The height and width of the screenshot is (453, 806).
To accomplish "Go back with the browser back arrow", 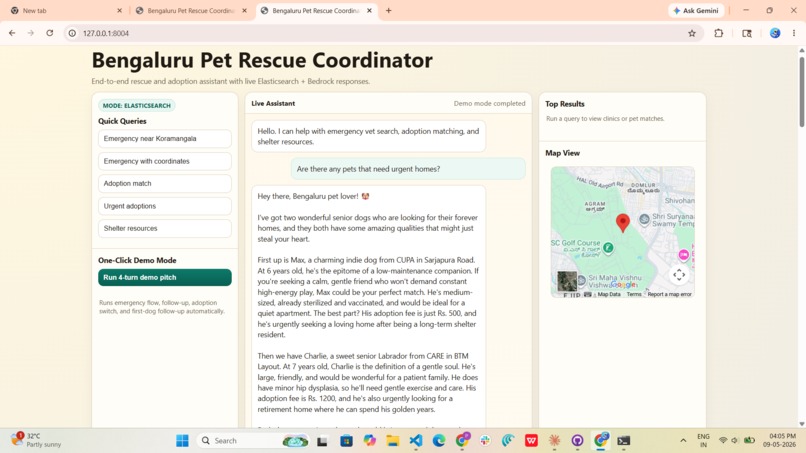I will coord(12,33).
